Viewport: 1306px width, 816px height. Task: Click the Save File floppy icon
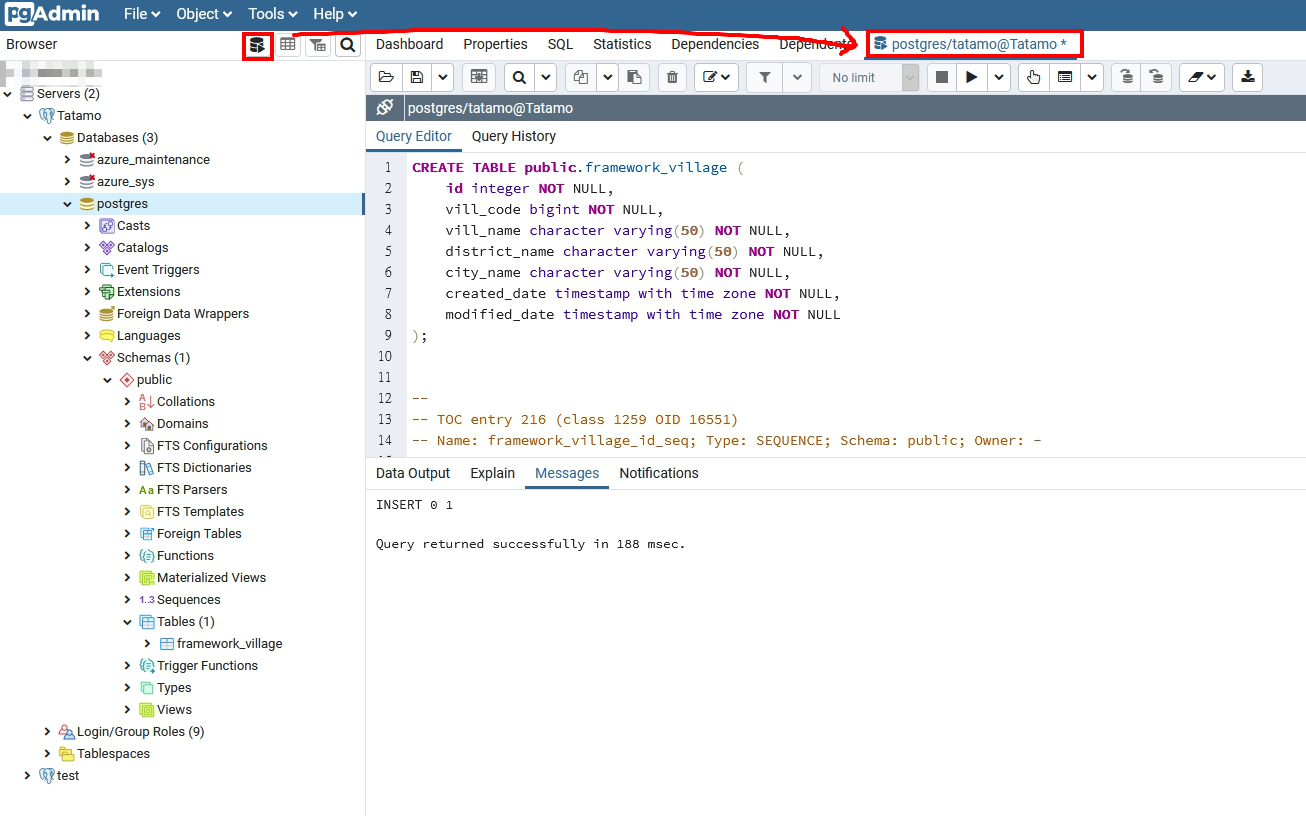pyautogui.click(x=416, y=77)
